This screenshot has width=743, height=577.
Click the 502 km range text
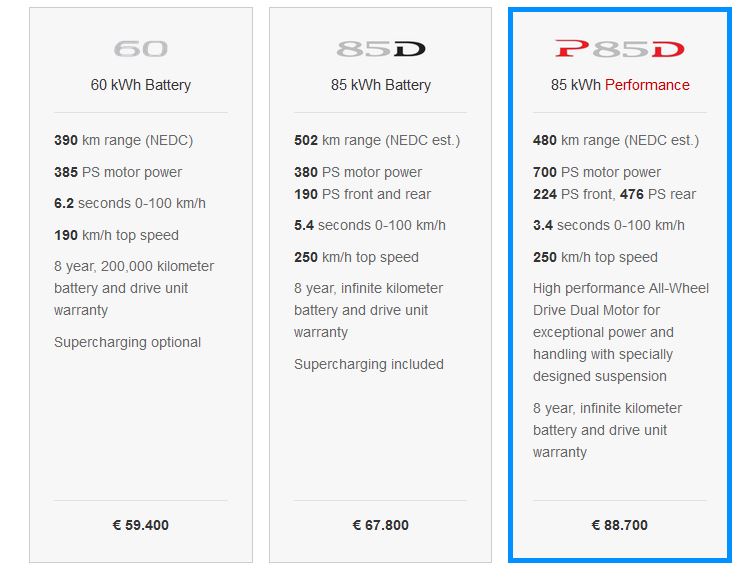point(377,140)
